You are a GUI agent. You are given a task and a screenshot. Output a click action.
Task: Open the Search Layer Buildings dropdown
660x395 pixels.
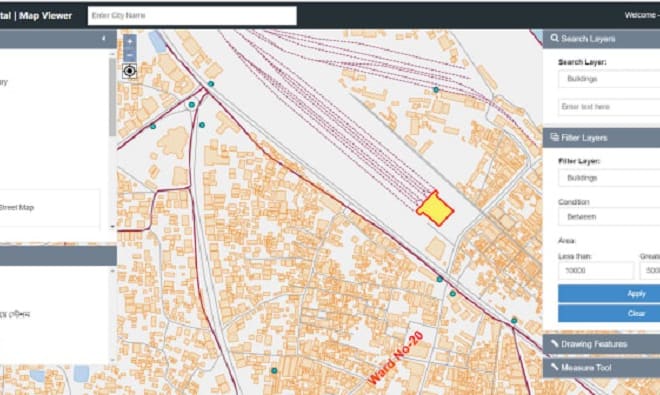click(609, 79)
